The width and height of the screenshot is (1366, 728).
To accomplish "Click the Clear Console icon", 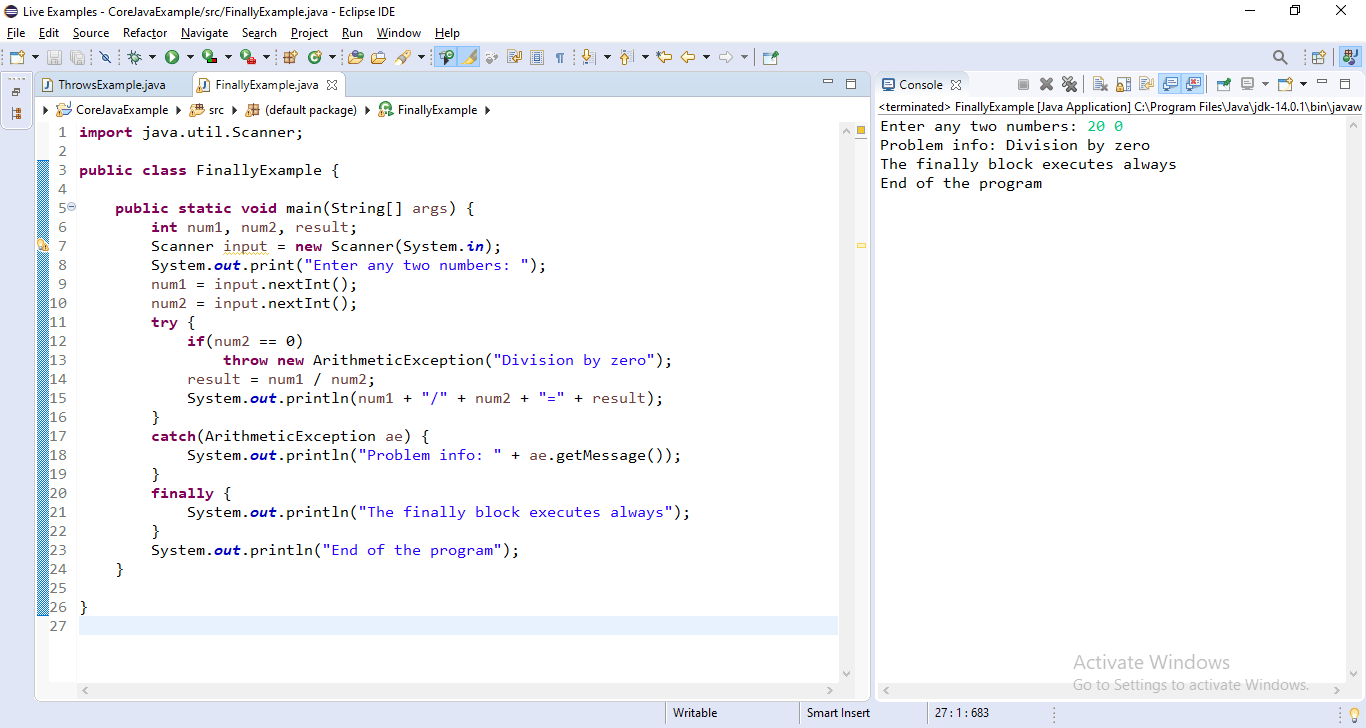I will (1100, 84).
